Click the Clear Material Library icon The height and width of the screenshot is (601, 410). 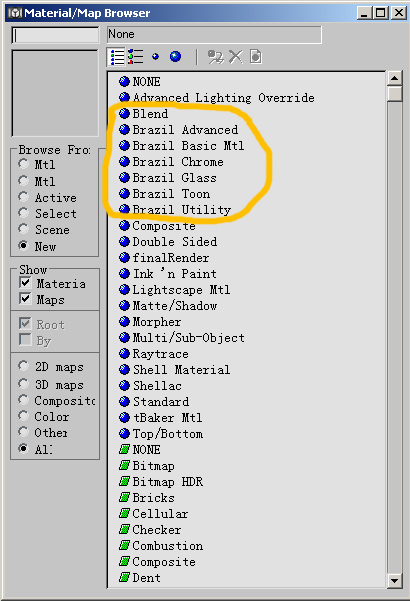[256, 57]
